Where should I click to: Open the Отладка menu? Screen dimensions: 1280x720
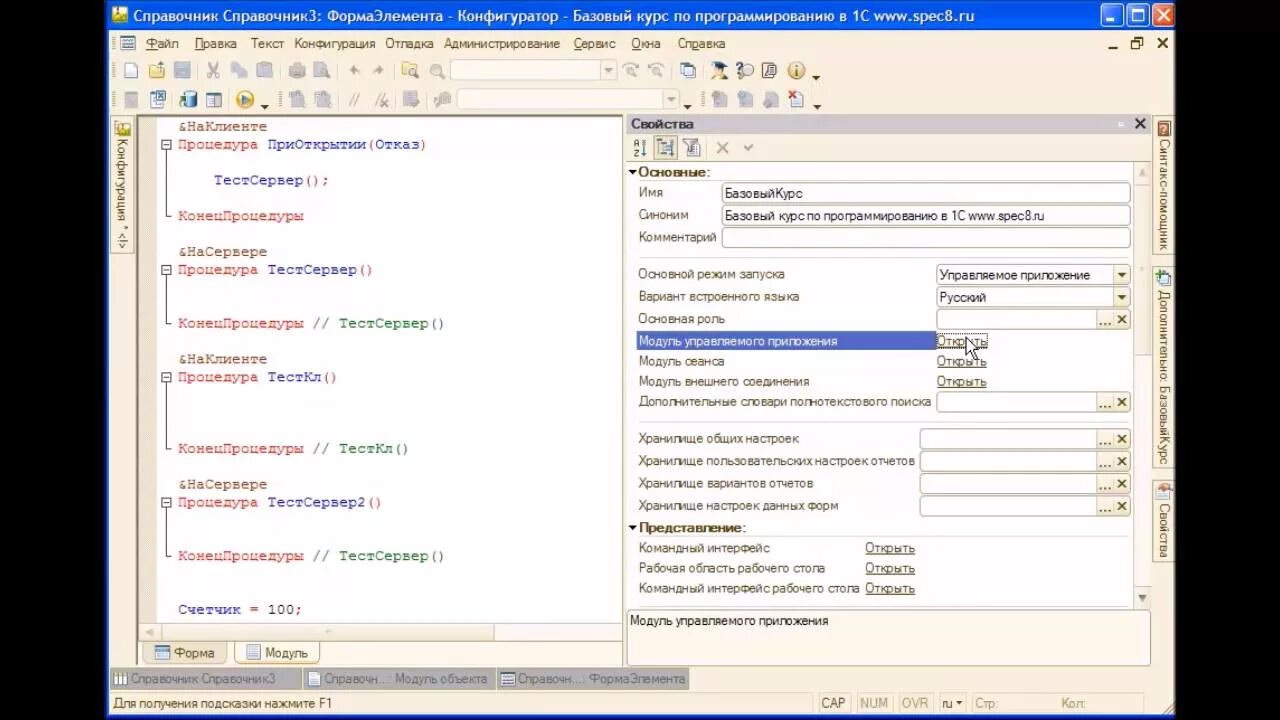click(409, 43)
